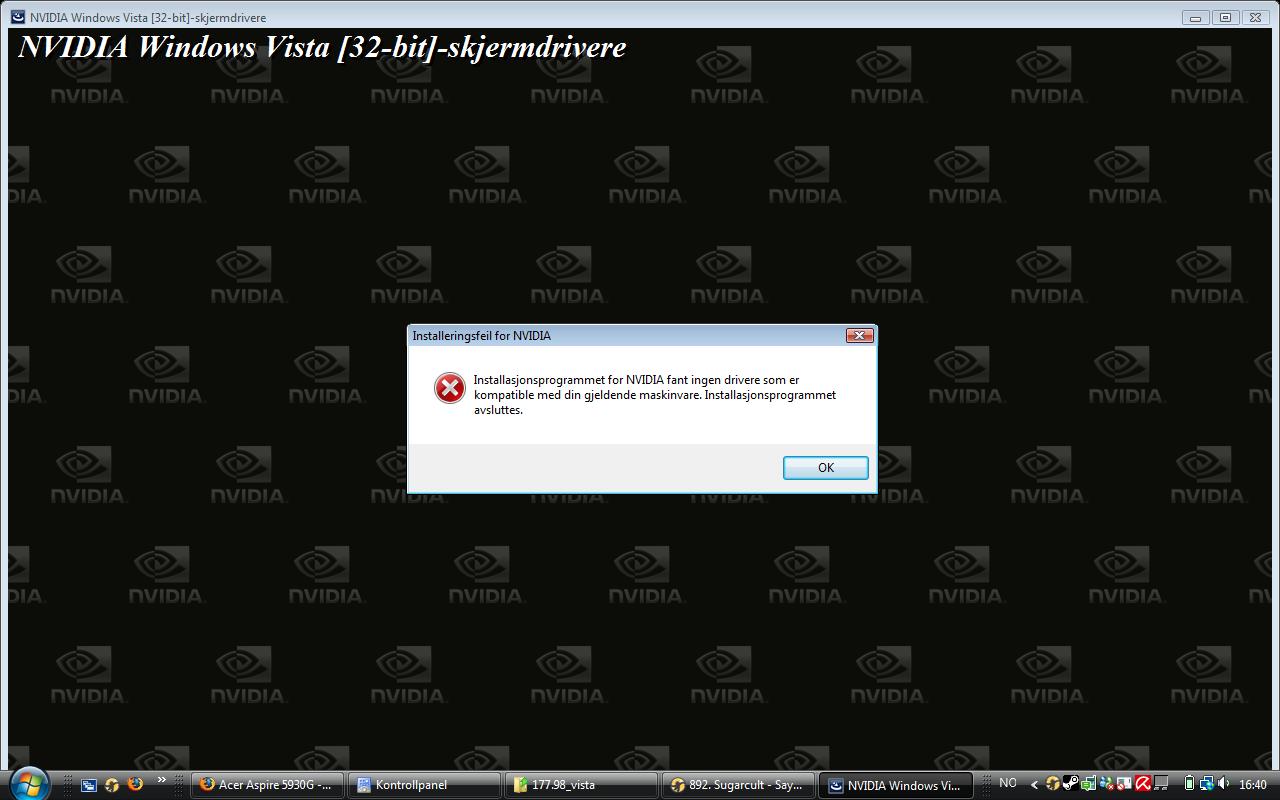Click OK in the NVIDIA error dialog
Screen dimensions: 1280x800
(825, 467)
